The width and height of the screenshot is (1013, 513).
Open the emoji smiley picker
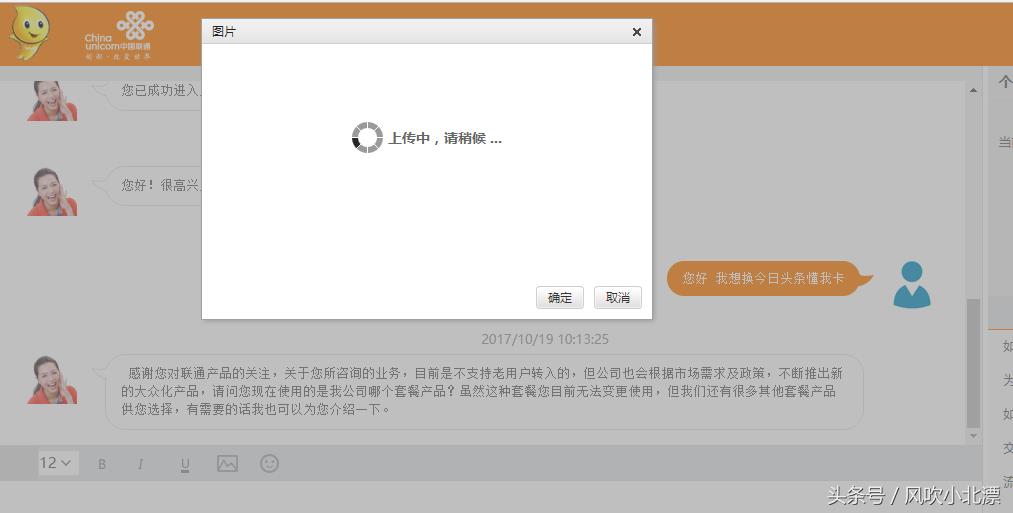pos(269,463)
